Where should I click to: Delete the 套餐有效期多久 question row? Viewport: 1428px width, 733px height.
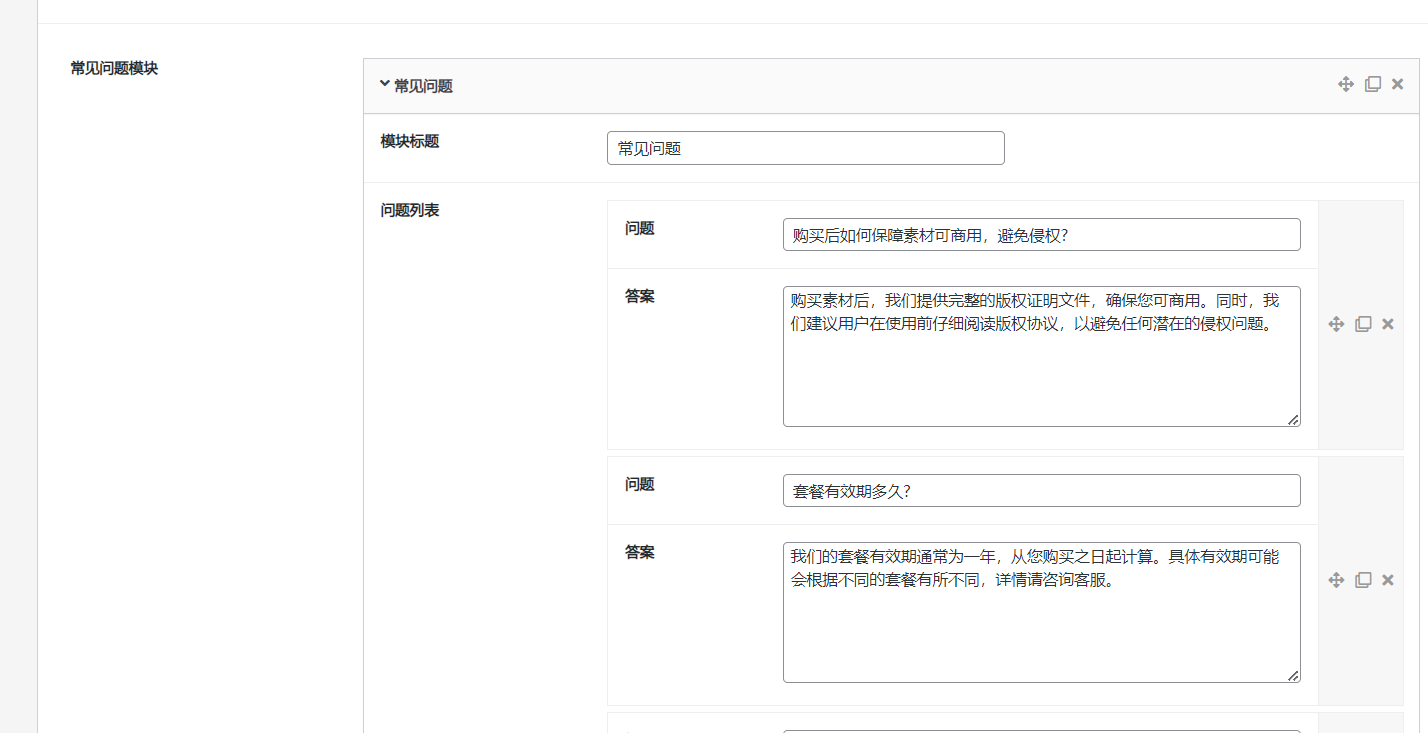1388,580
